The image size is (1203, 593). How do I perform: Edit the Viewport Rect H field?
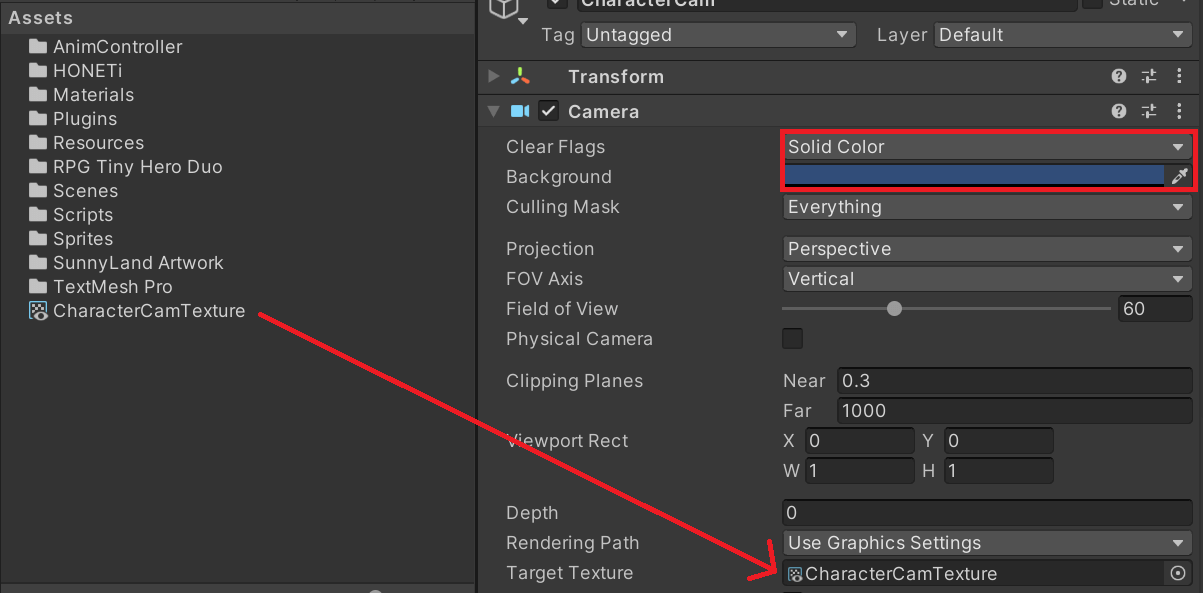pyautogui.click(x=998, y=471)
